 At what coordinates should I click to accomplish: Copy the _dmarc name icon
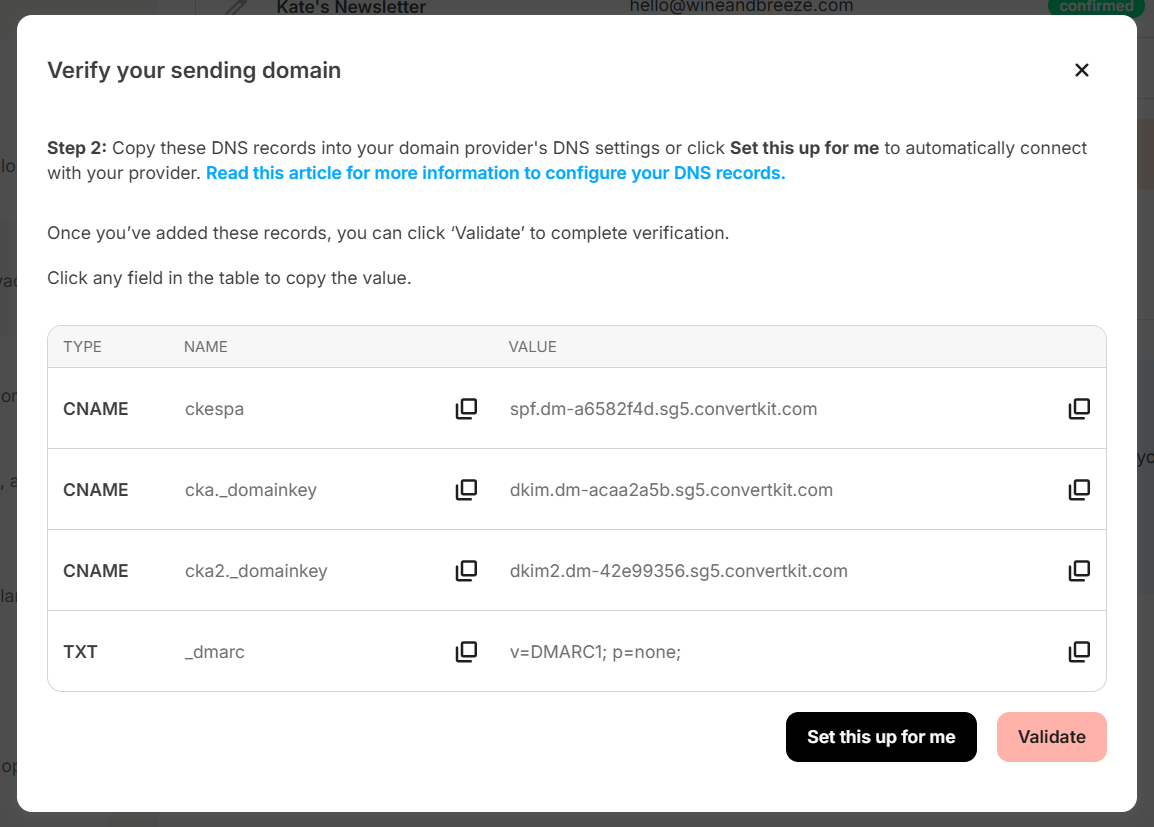(466, 651)
